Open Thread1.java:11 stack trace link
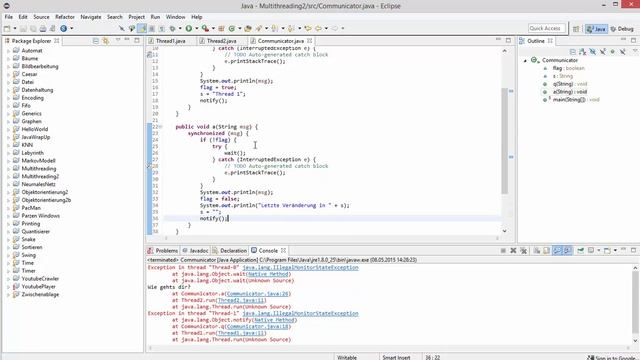Viewport: 640px width, 360px height. [242, 333]
